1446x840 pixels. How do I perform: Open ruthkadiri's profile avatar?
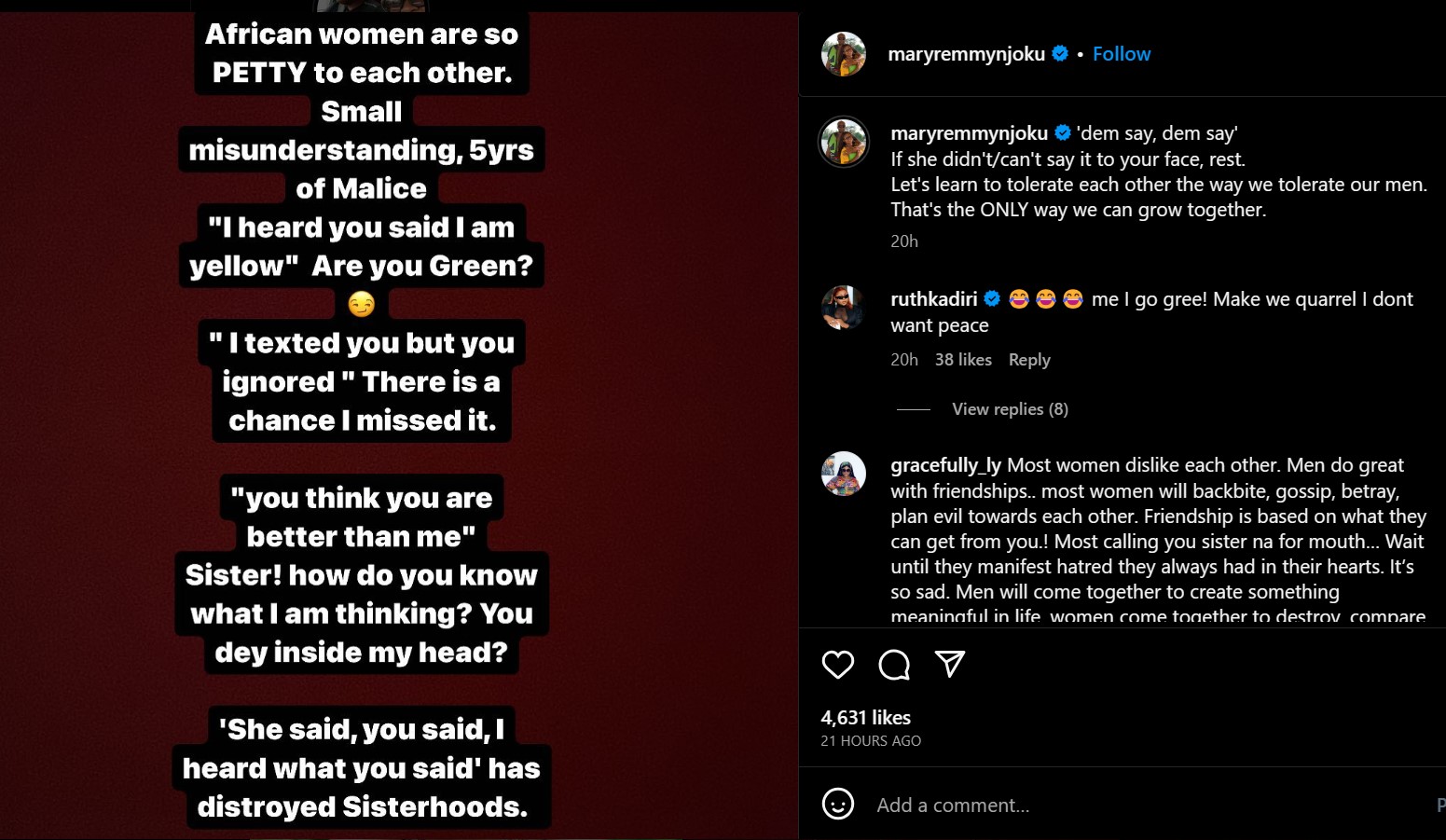(844, 308)
